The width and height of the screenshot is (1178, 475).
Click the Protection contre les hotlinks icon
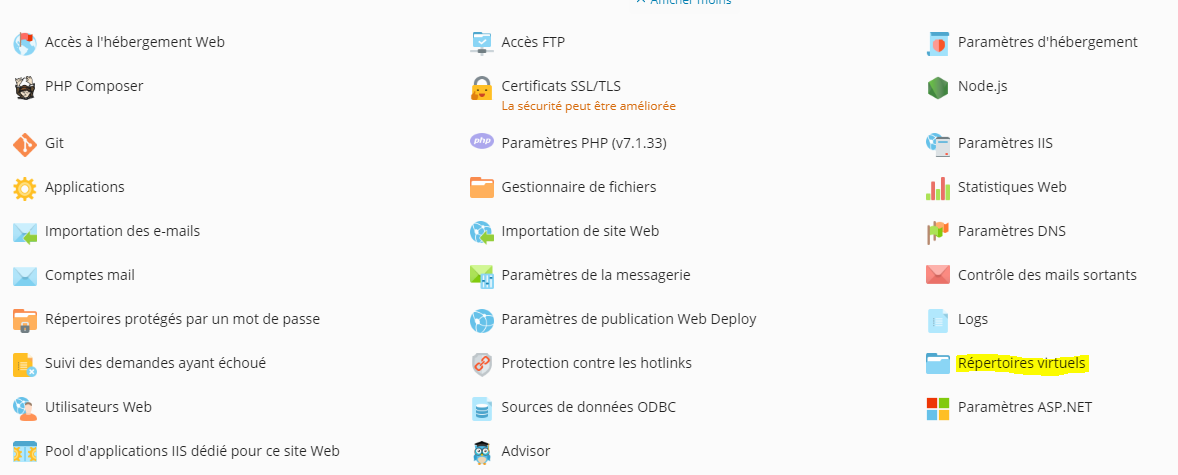482,364
